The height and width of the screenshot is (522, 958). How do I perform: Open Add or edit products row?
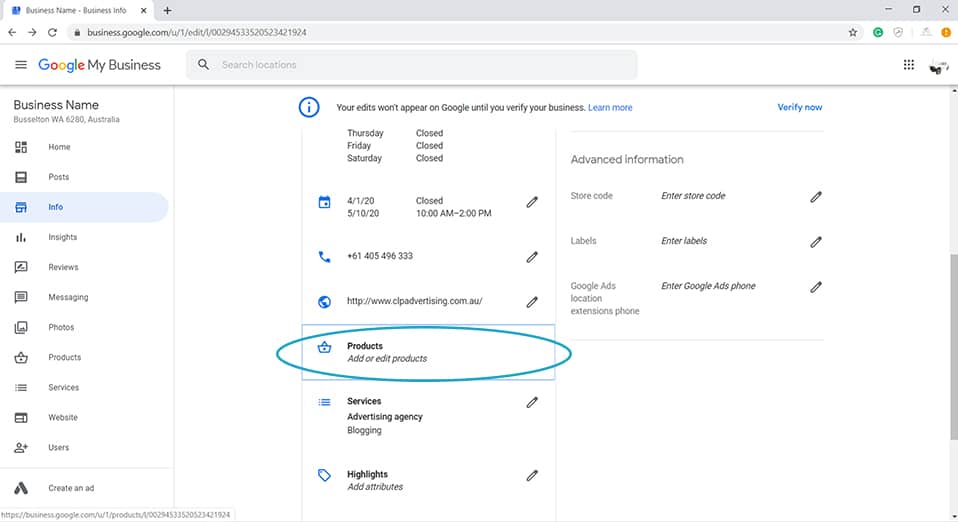(x=428, y=352)
